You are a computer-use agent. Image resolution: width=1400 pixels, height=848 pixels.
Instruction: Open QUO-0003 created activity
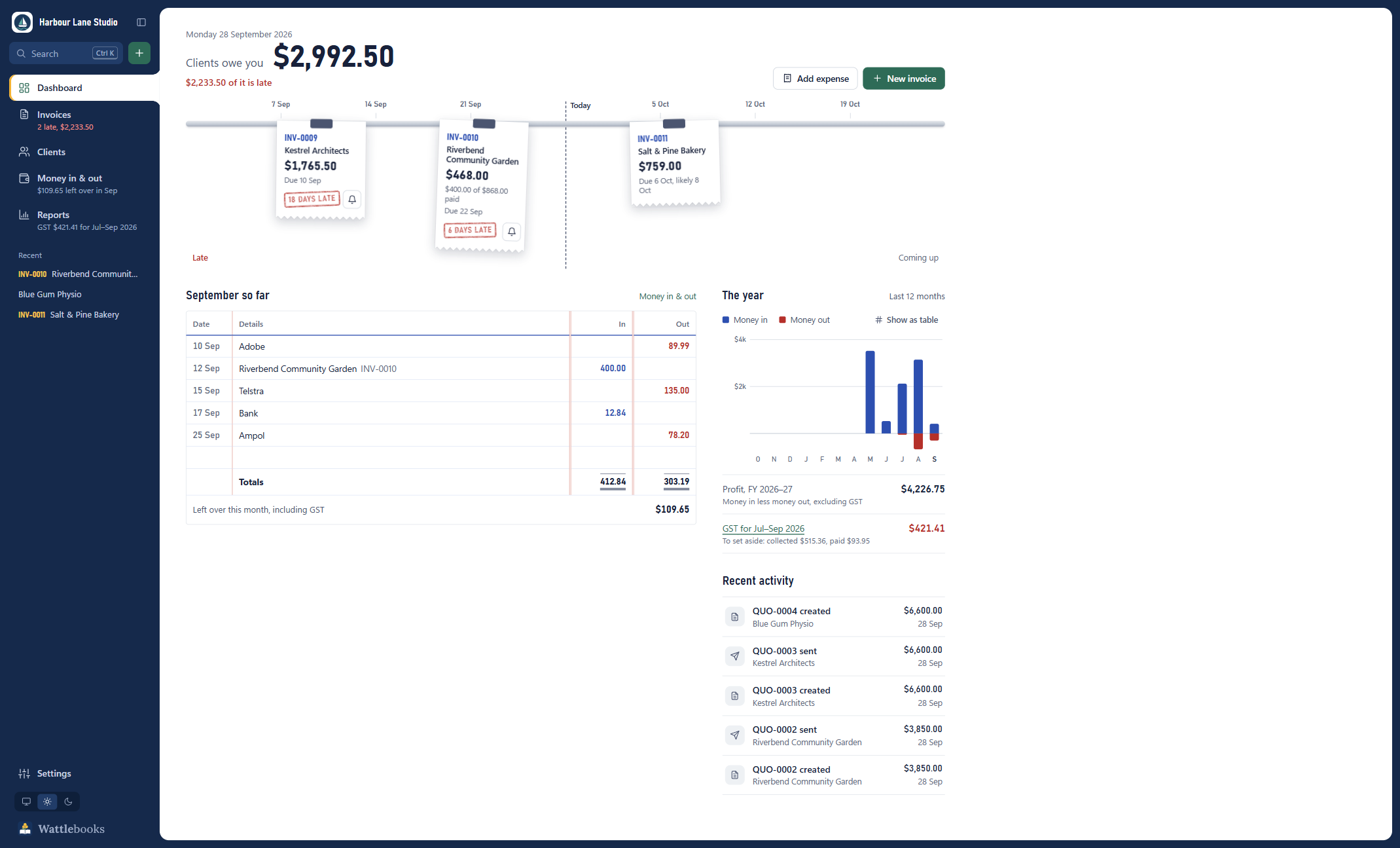pyautogui.click(x=833, y=696)
